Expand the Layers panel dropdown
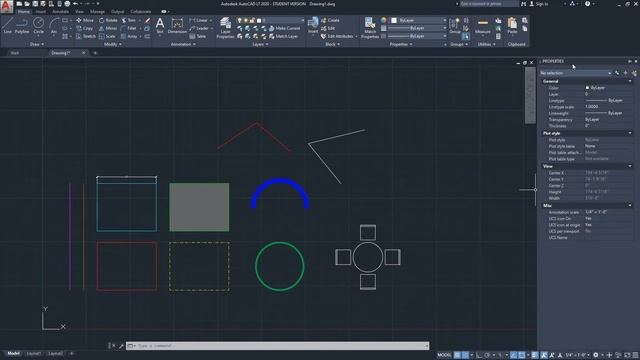This screenshot has width=640, height=360. coord(260,44)
